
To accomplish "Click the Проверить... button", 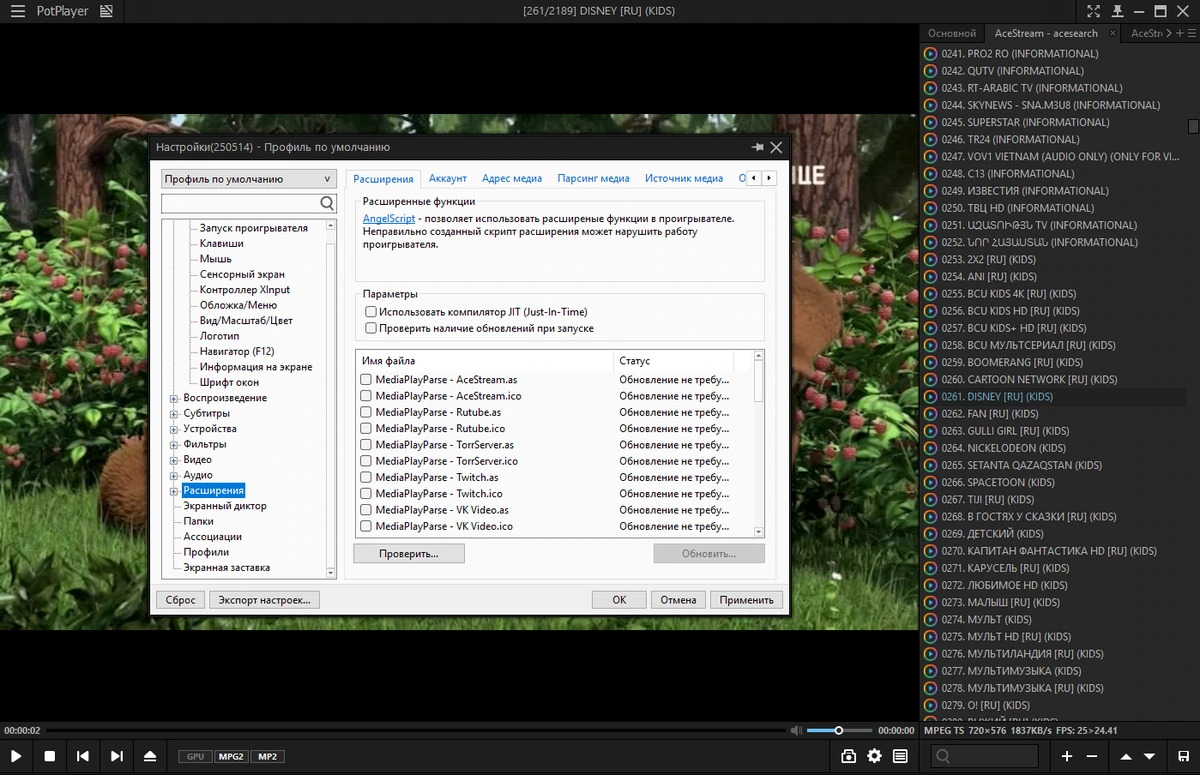I will [409, 553].
